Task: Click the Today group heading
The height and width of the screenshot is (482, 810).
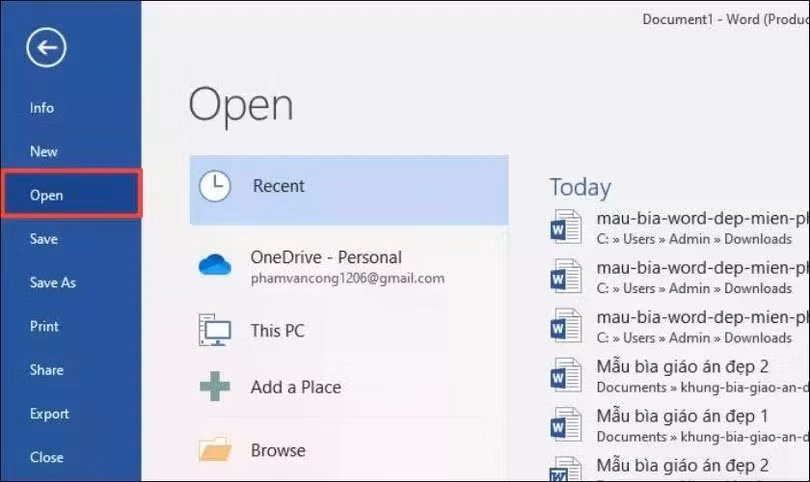Action: (580, 187)
